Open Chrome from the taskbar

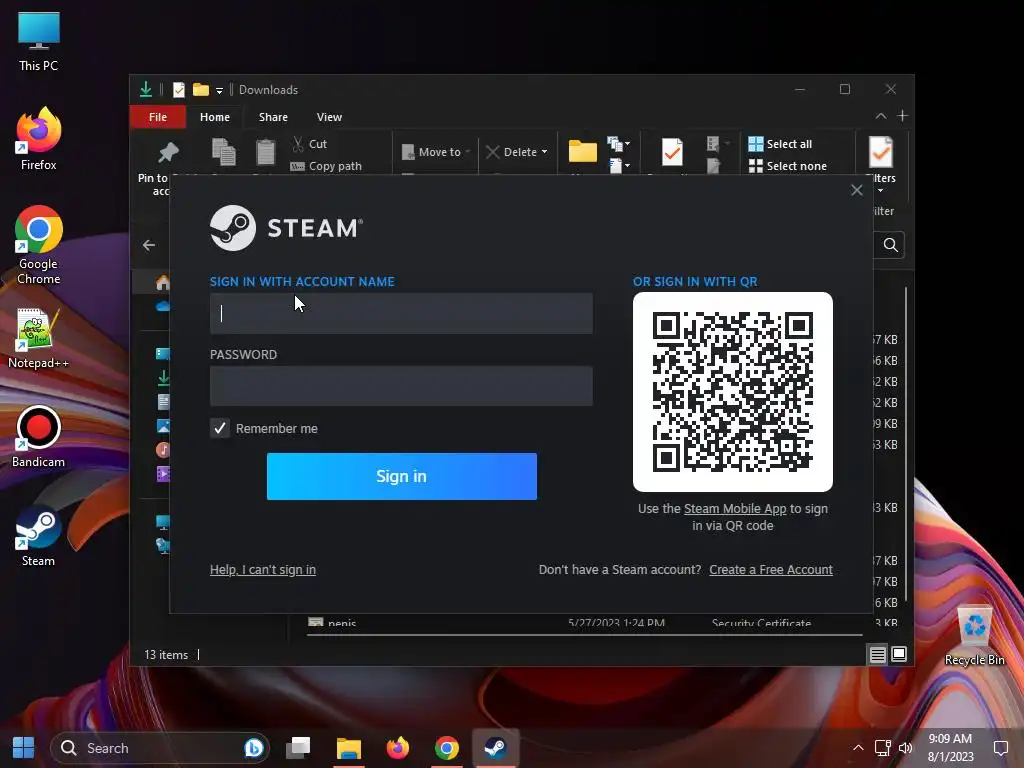click(x=447, y=748)
